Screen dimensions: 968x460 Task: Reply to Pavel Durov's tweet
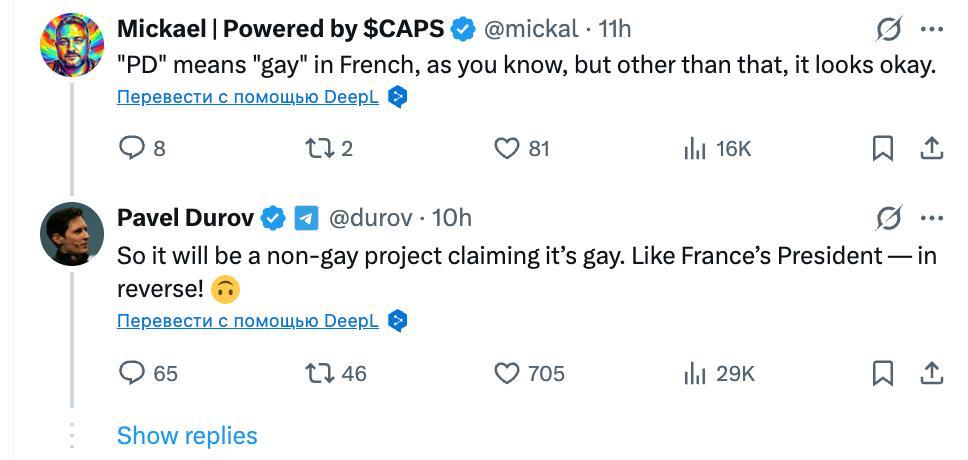click(133, 373)
